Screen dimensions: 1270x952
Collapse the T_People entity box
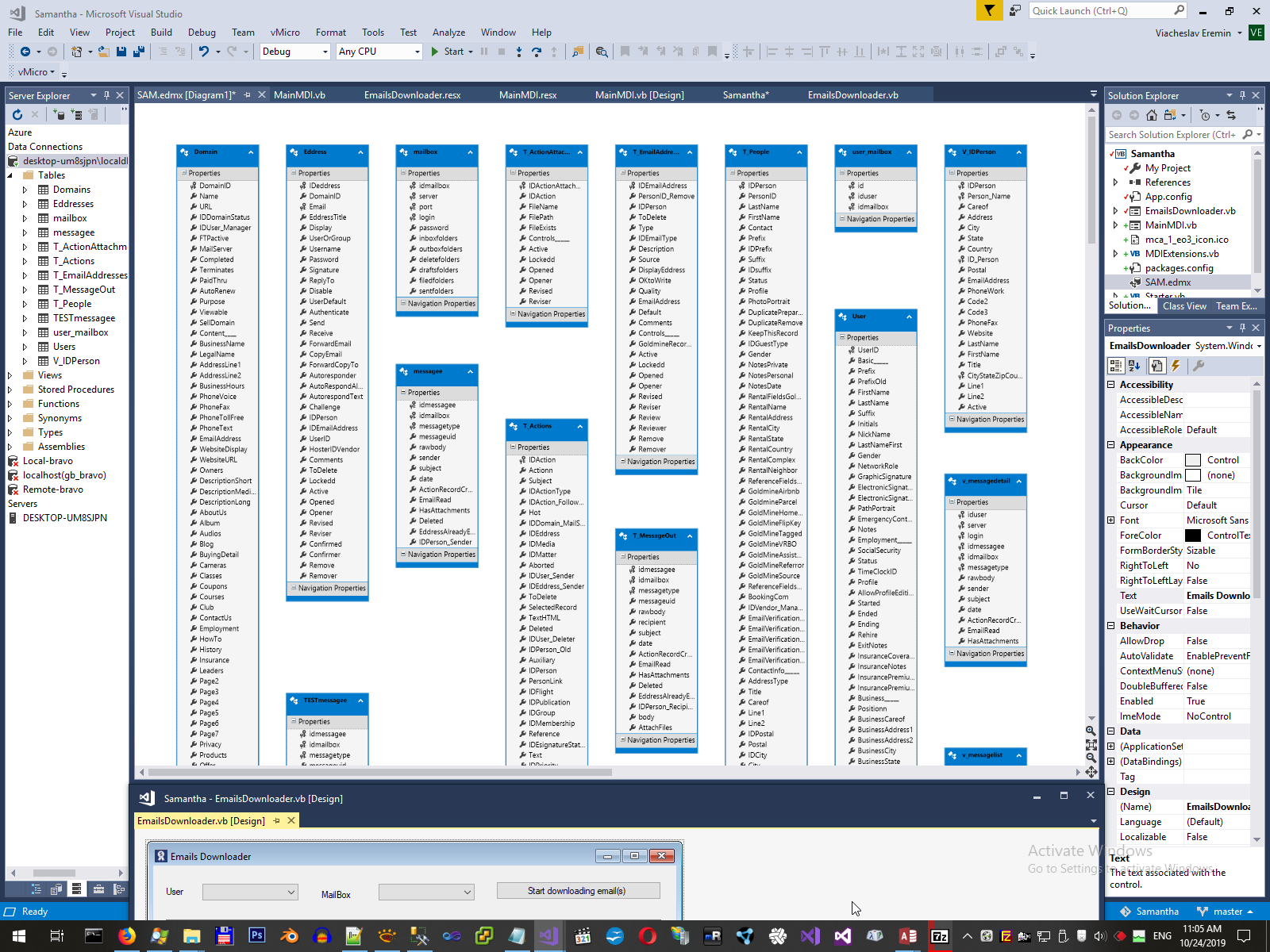pos(799,152)
